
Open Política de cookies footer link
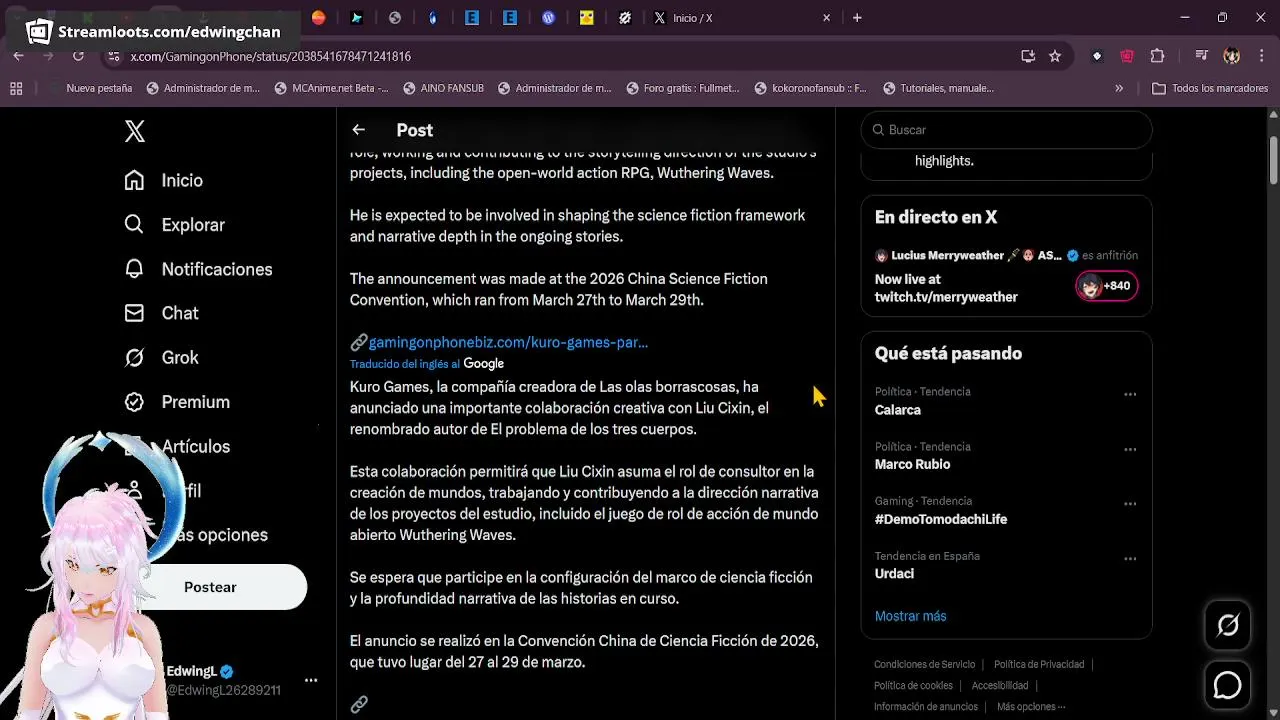913,685
